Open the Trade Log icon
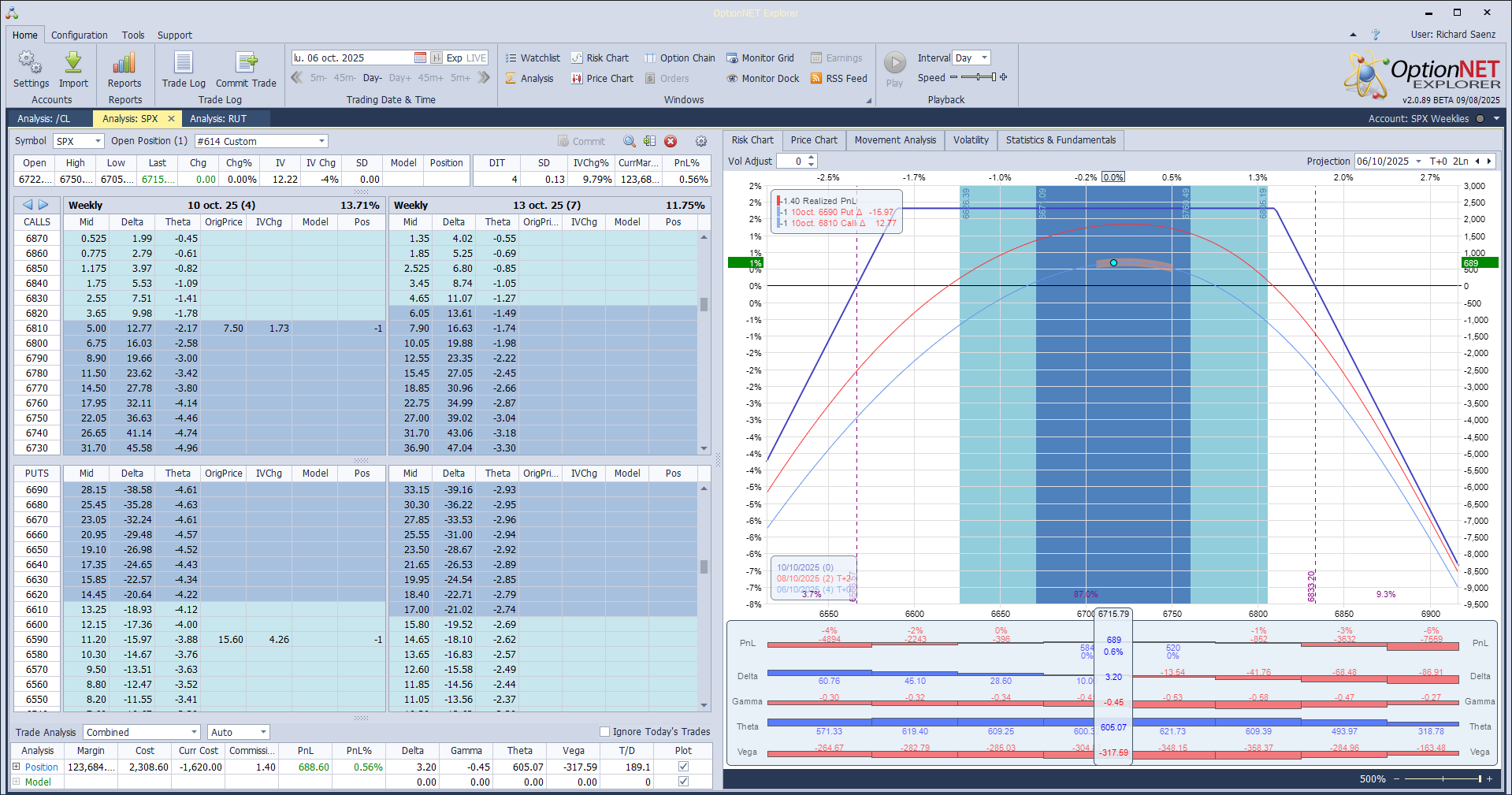This screenshot has width=1512, height=795. pyautogui.click(x=184, y=63)
